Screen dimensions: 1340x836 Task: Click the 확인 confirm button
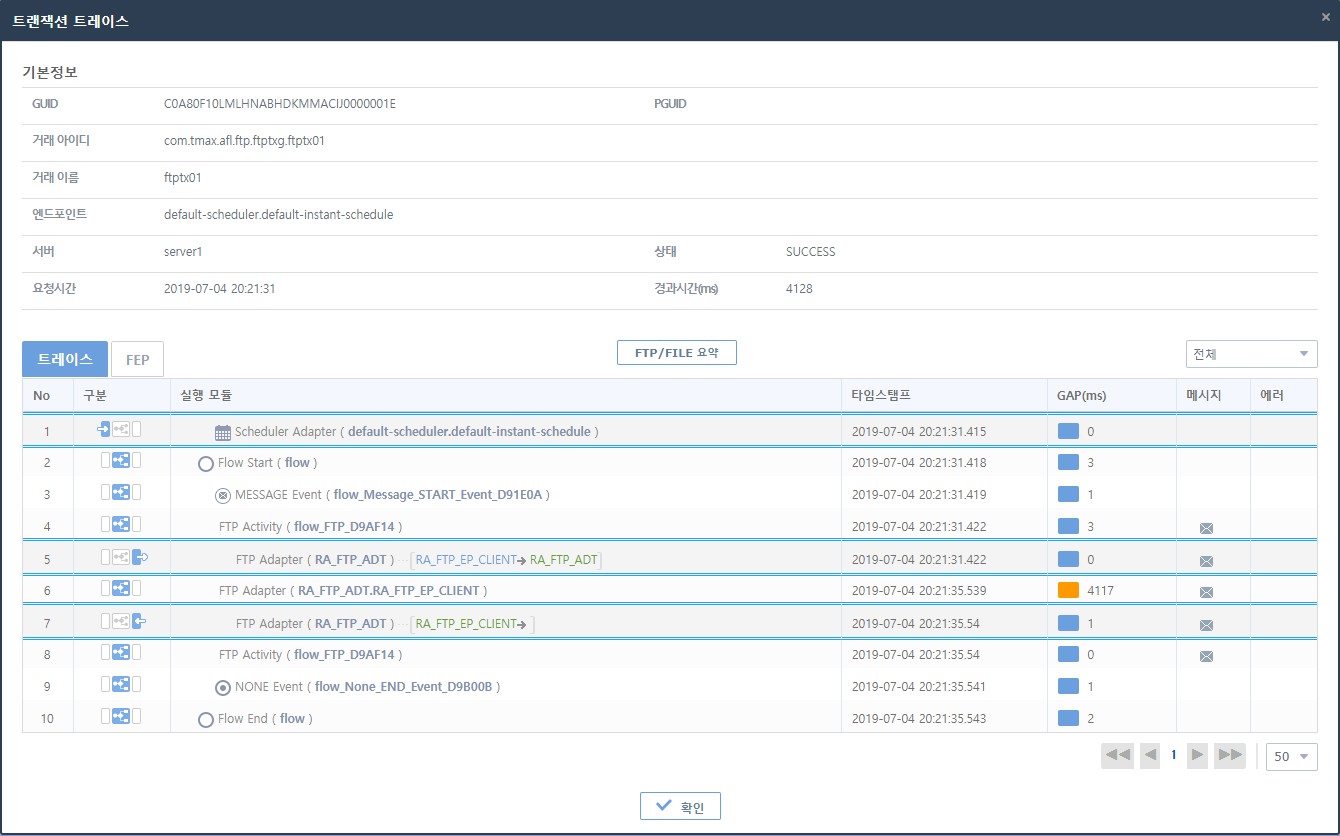click(x=680, y=806)
